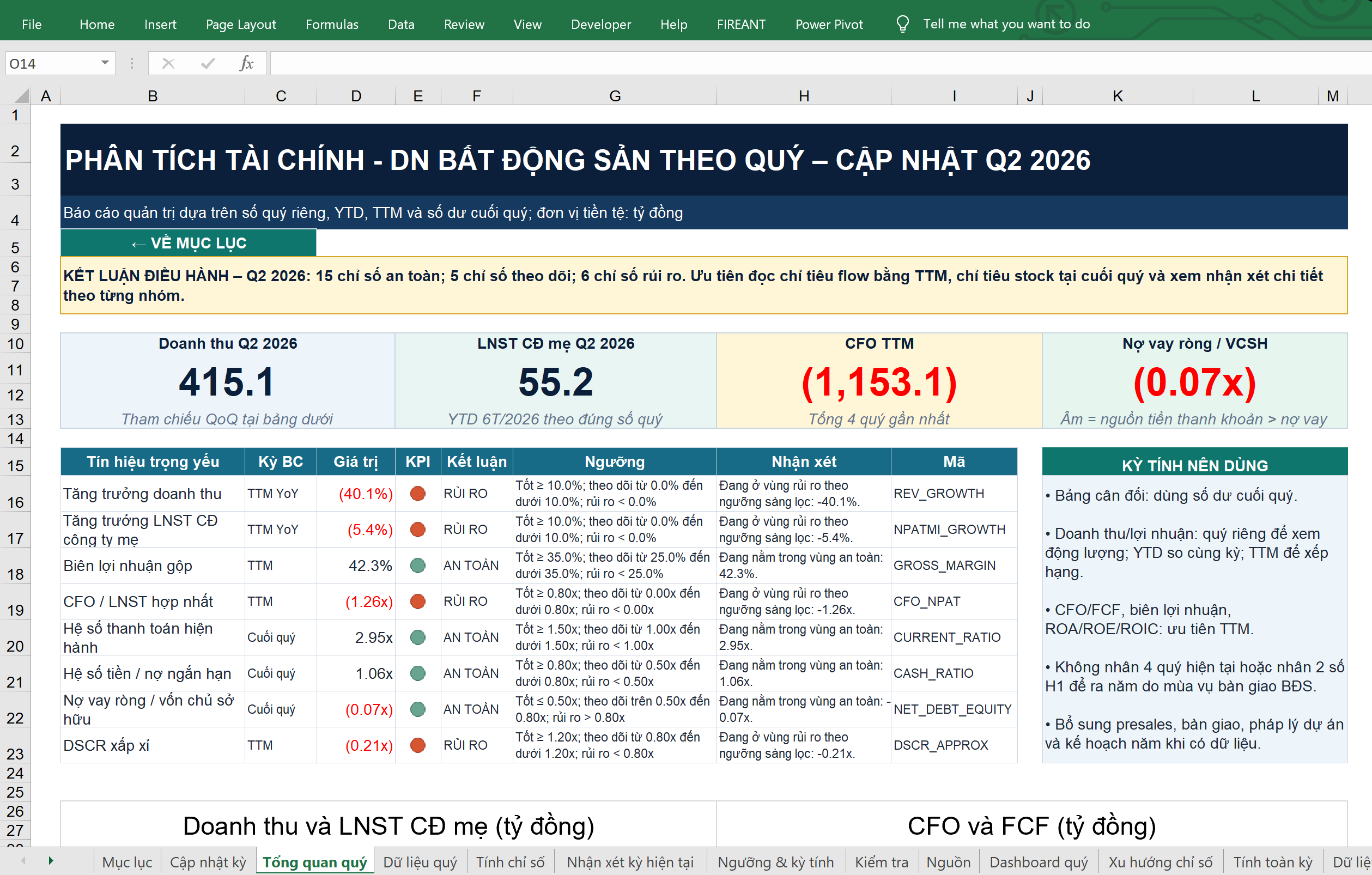Screen dimensions: 1372x875
Task: Select the DSCR_APPROX code cell
Action: [954, 745]
